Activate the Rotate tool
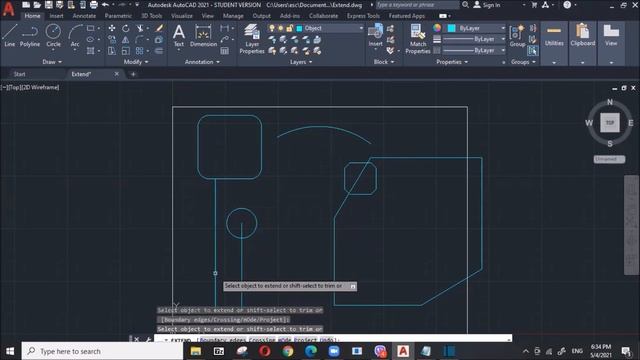Image resolution: width=640 pixels, height=360 pixels. [126, 28]
